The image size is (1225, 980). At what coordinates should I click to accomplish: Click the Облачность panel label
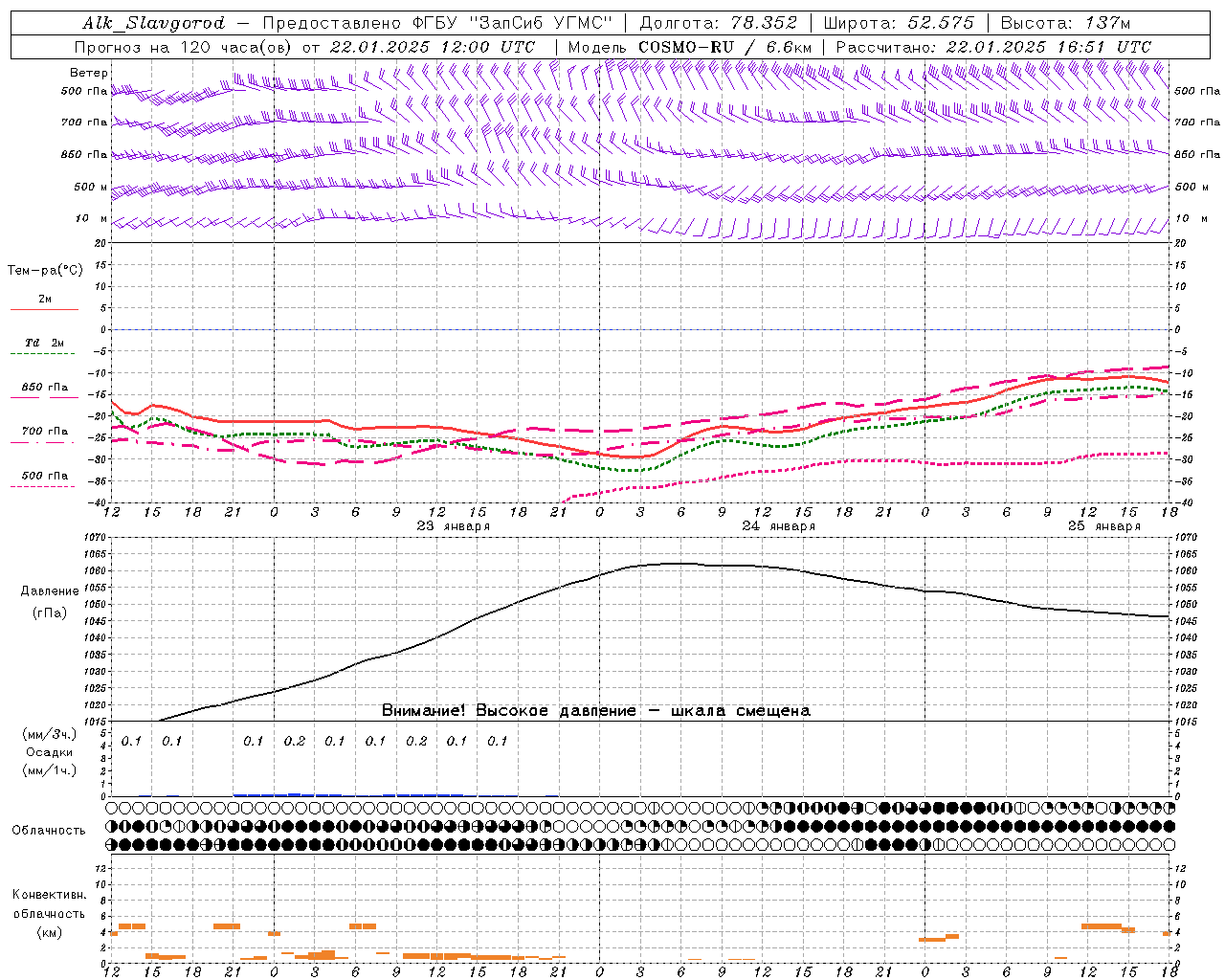tap(49, 830)
